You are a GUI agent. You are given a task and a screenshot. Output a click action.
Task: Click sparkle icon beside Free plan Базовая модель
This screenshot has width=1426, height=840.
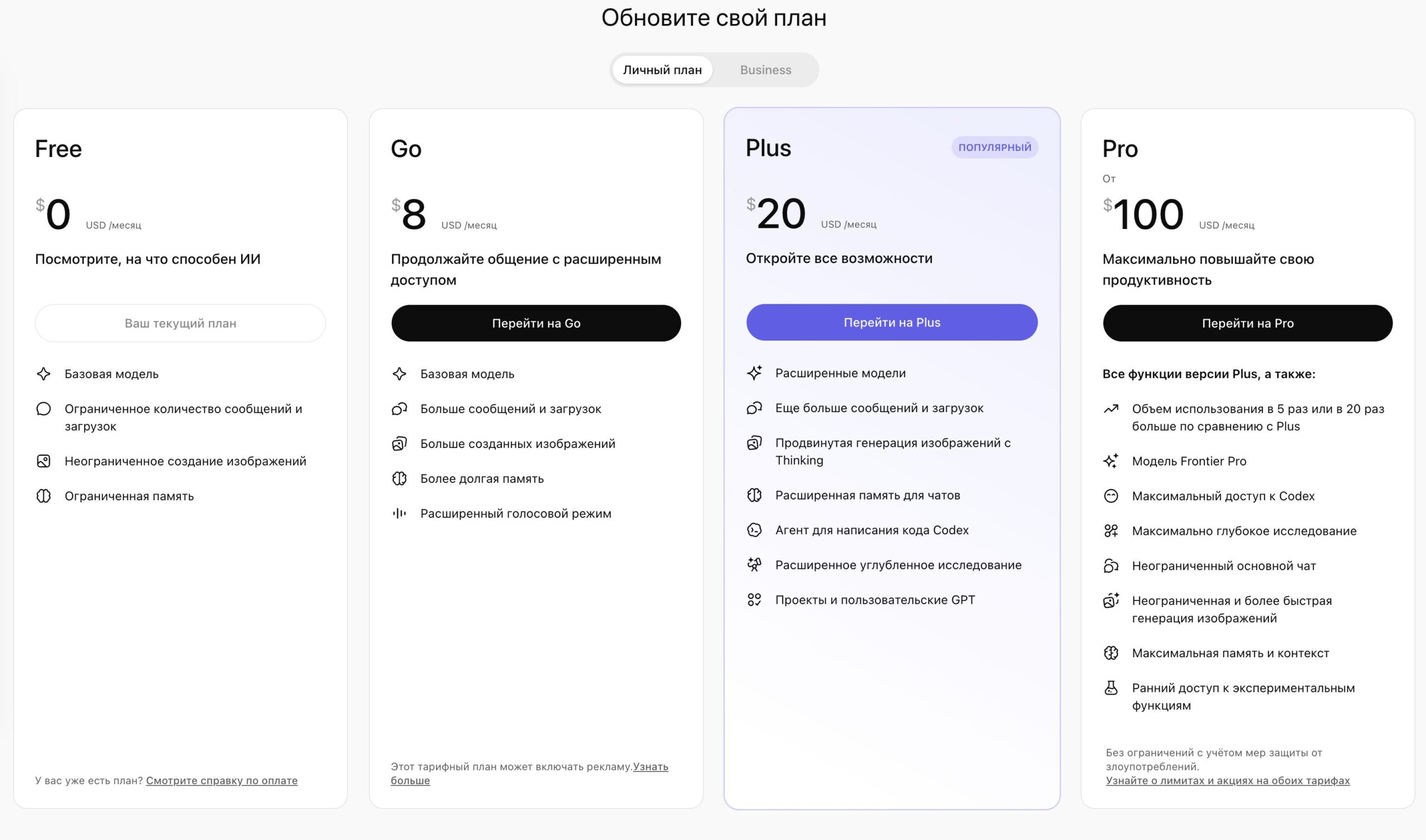pyautogui.click(x=43, y=374)
